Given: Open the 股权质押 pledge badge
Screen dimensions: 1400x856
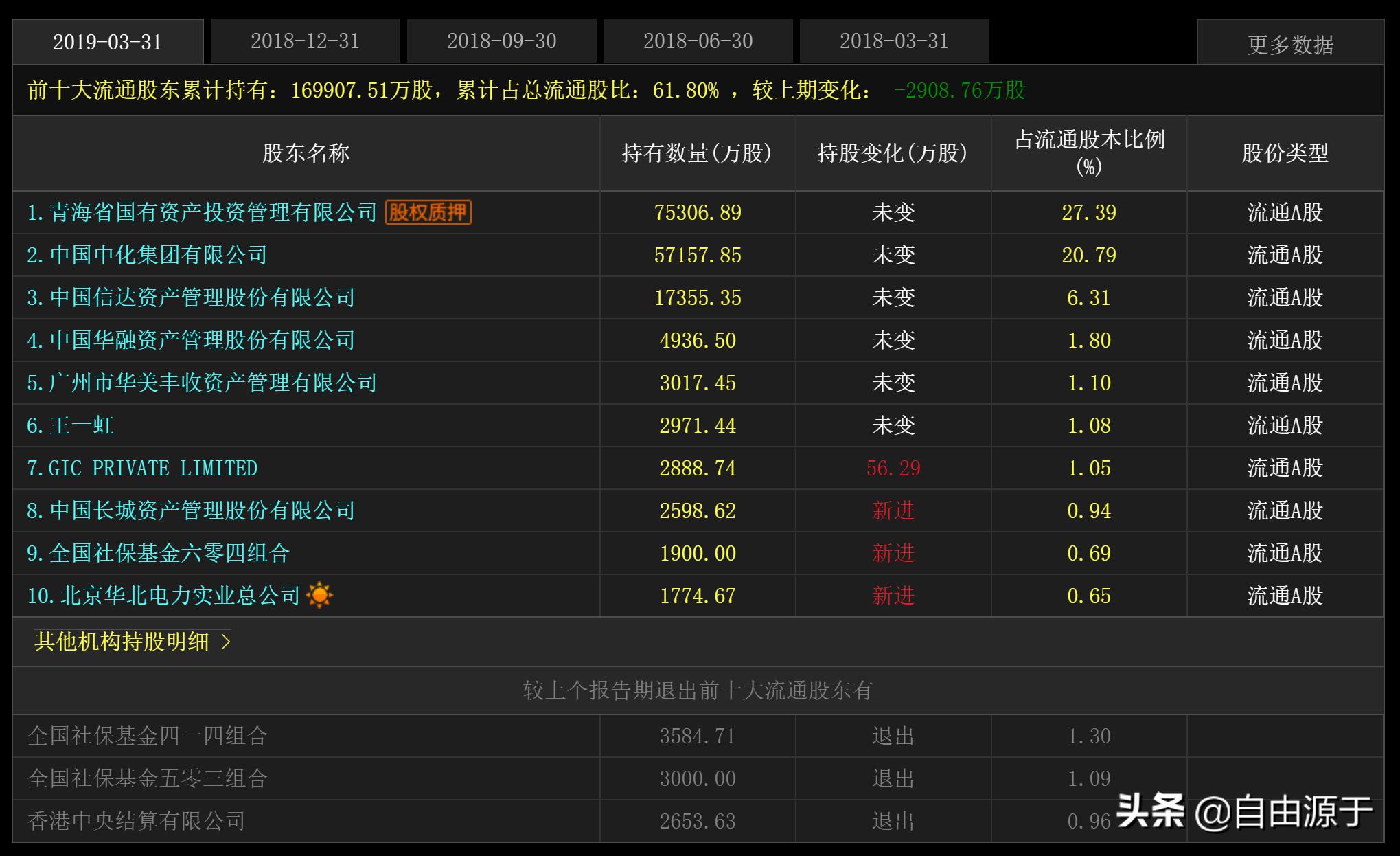Looking at the screenshot, I should (x=429, y=212).
